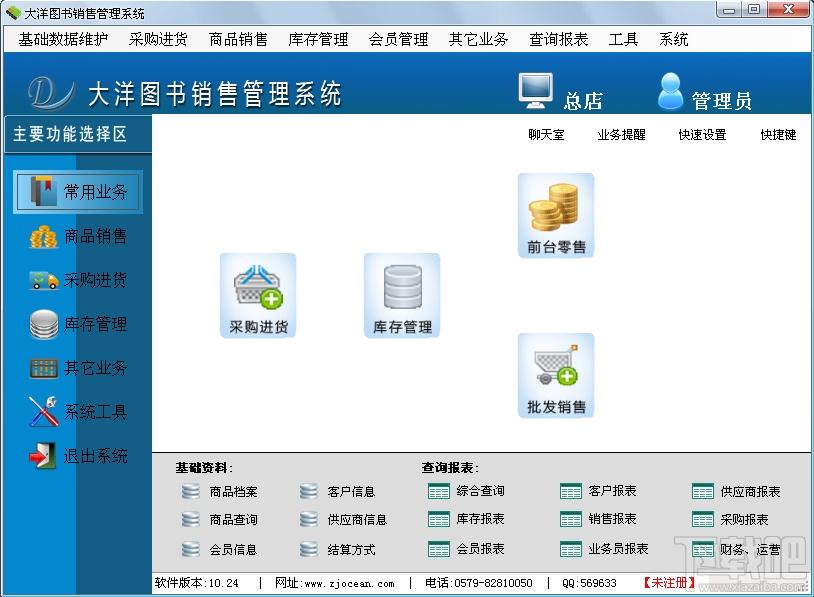Click the 快速设置 link
Screen dimensions: 814x597
pyautogui.click(x=702, y=135)
